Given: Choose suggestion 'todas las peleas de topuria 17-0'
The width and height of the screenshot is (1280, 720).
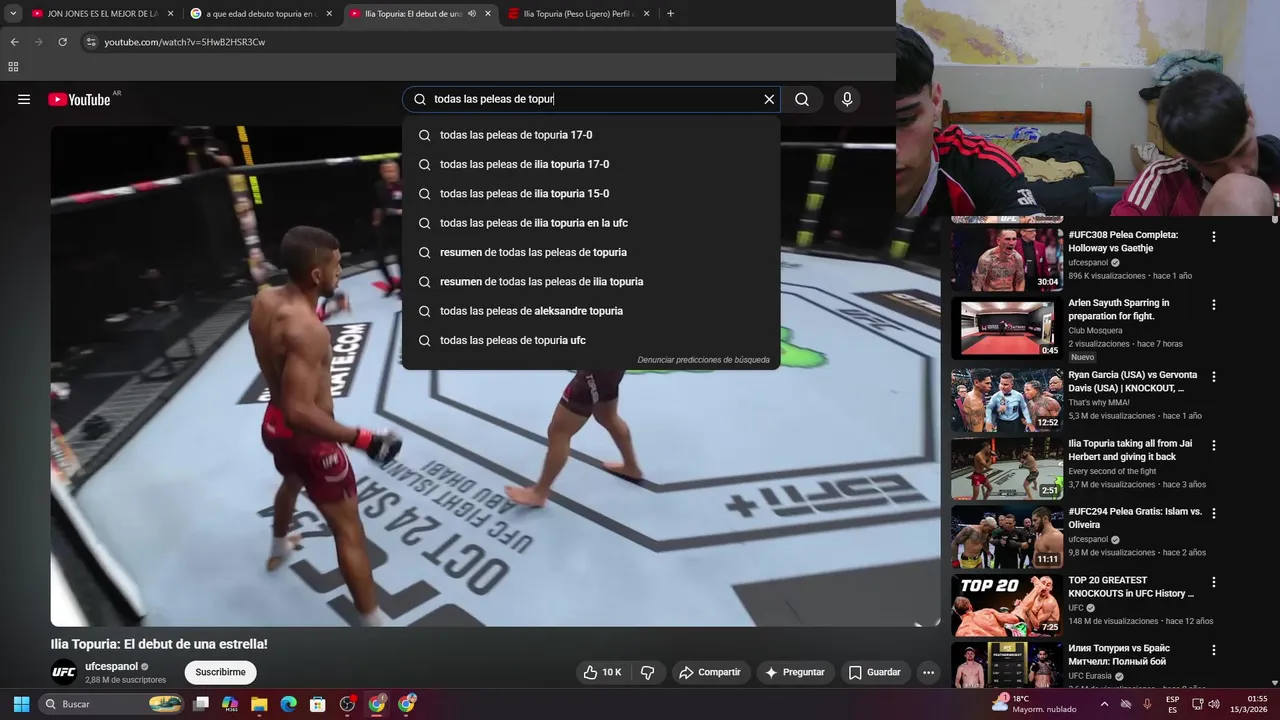Looking at the screenshot, I should (x=591, y=135).
